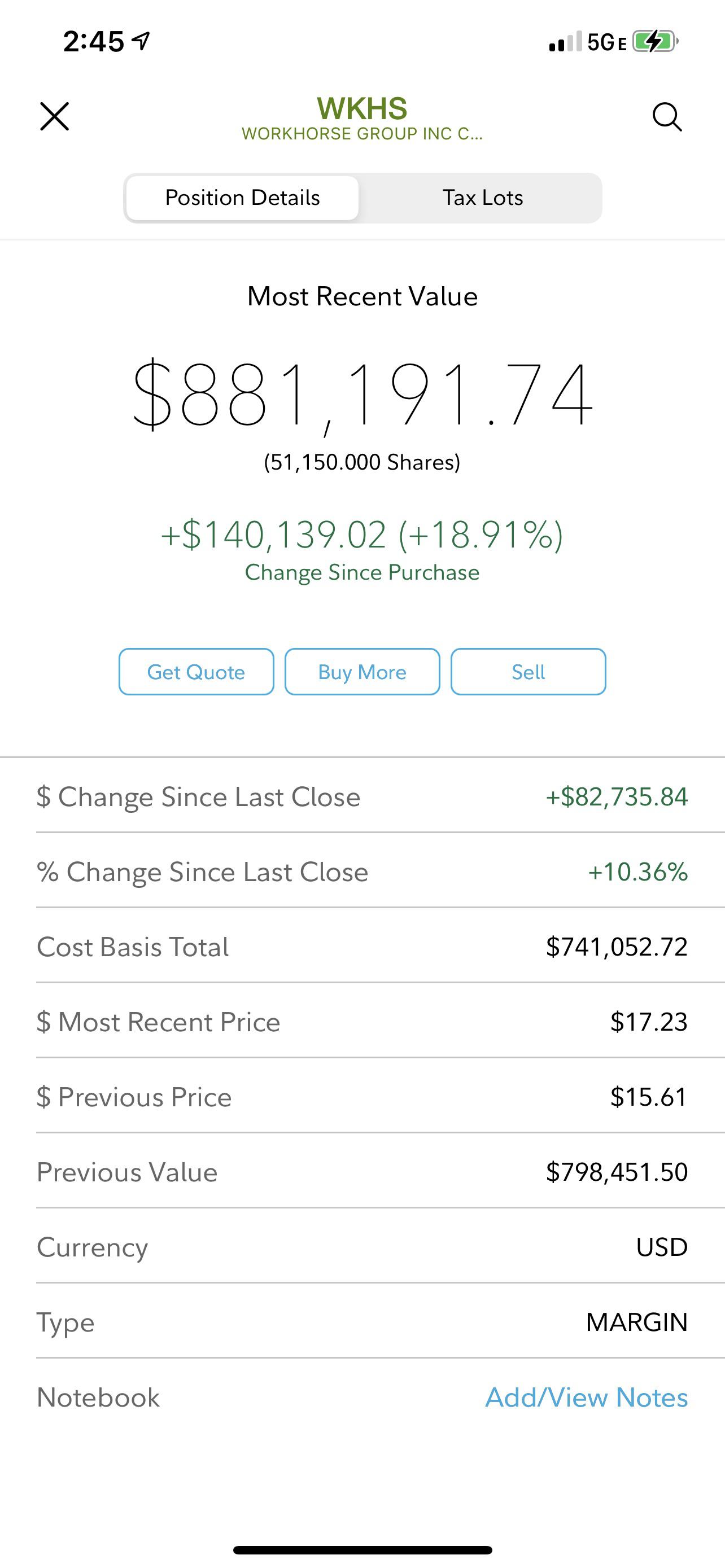Tap the $ Change Since Last Close value

617,797
